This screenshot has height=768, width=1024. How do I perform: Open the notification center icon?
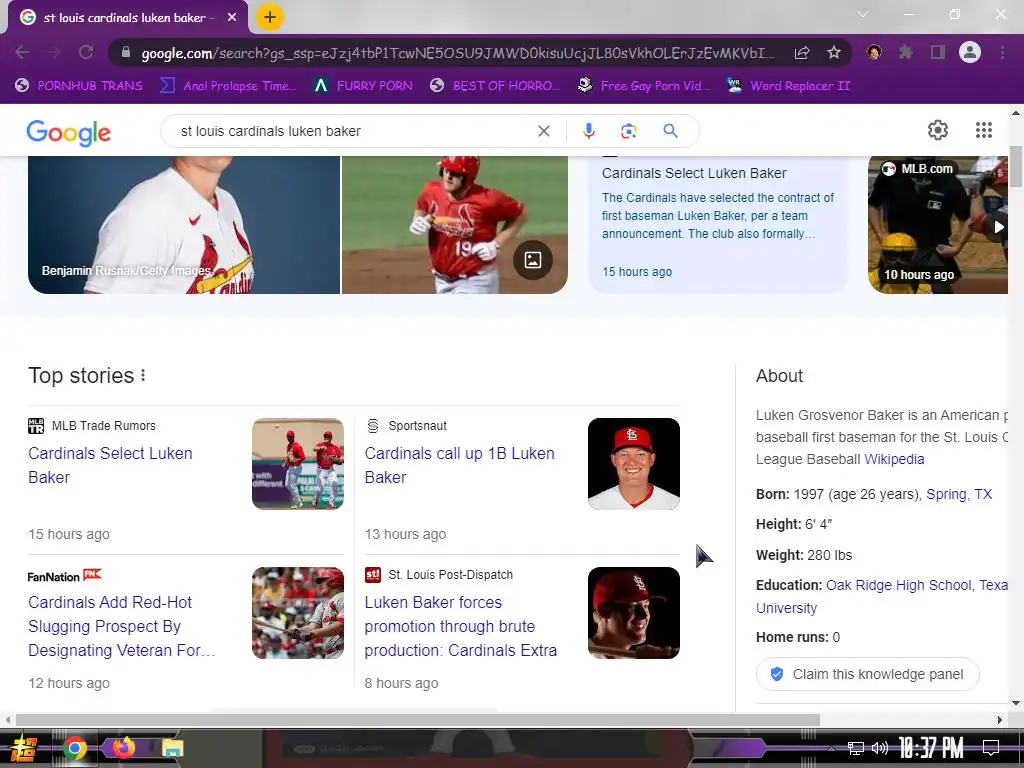pyautogui.click(x=991, y=748)
